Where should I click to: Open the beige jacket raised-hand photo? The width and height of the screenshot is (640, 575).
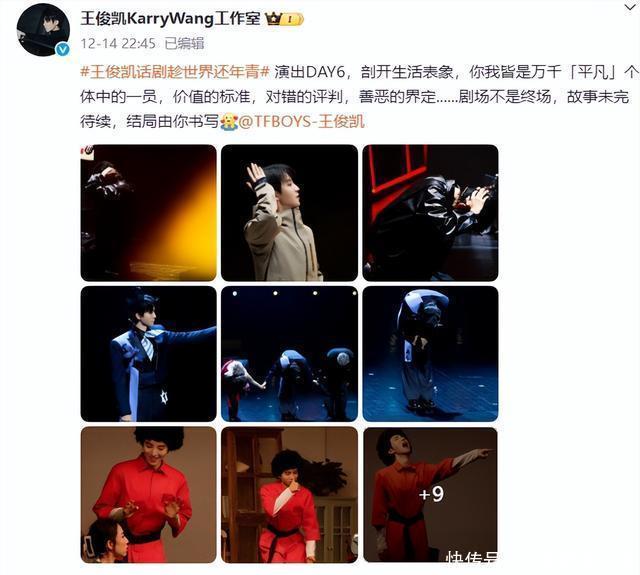click(x=289, y=213)
